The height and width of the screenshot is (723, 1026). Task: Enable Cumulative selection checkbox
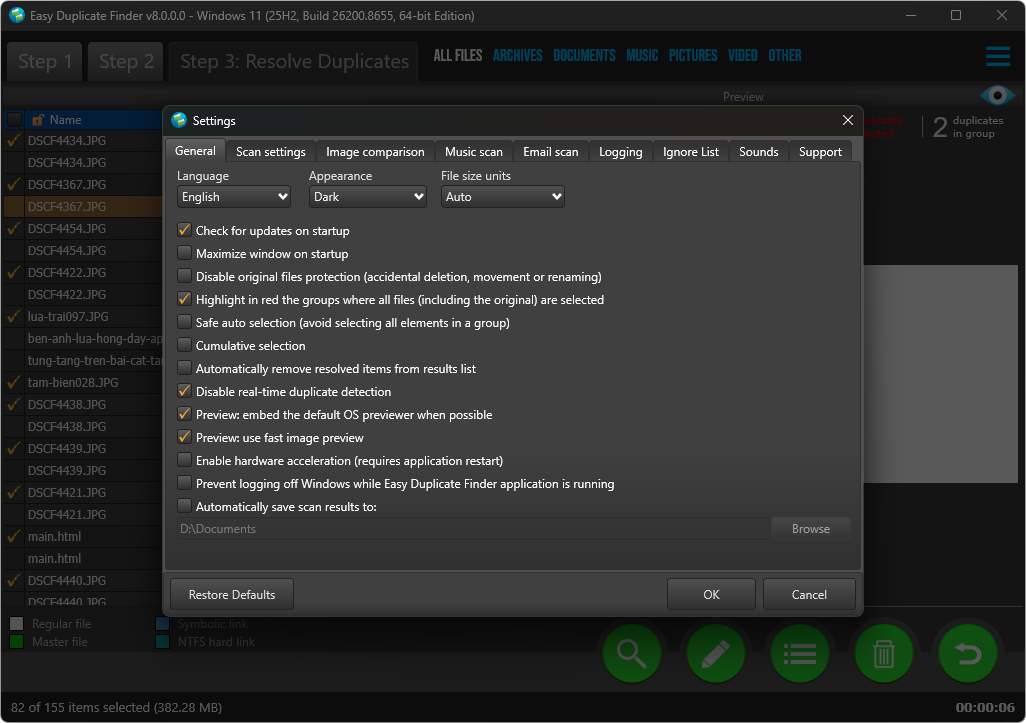pos(185,345)
